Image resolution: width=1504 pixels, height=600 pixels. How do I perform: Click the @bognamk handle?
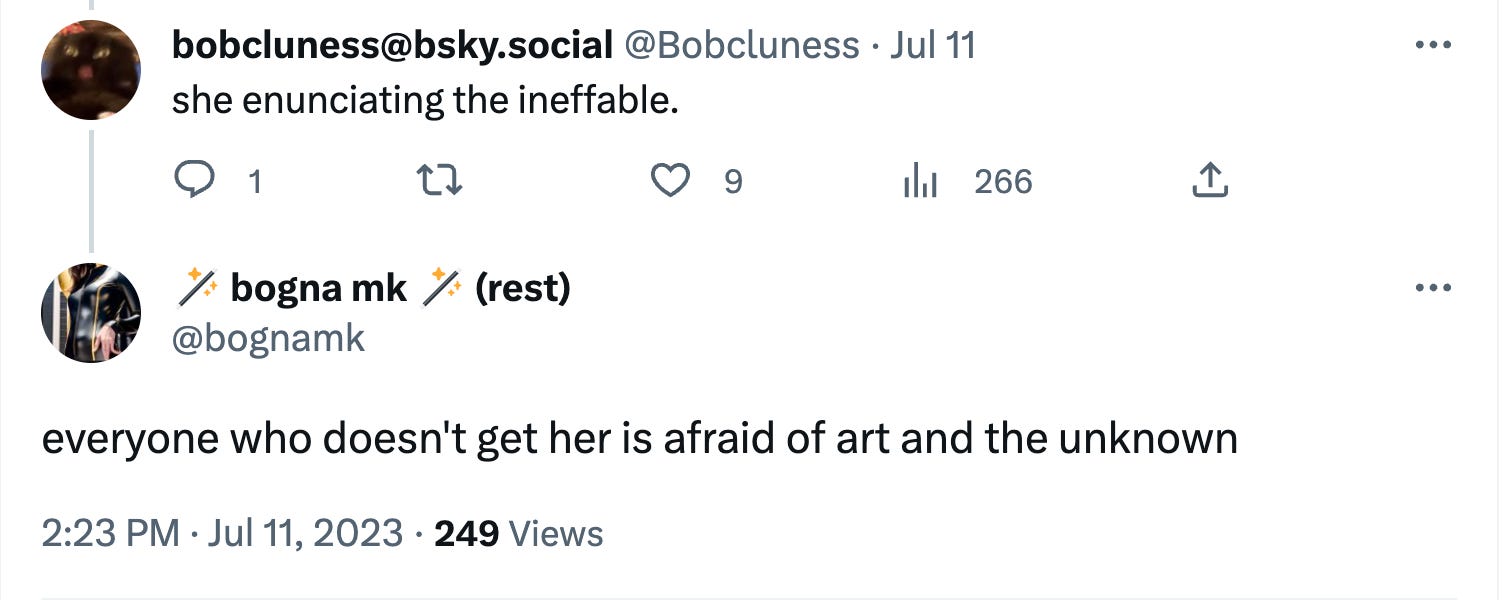coord(269,338)
